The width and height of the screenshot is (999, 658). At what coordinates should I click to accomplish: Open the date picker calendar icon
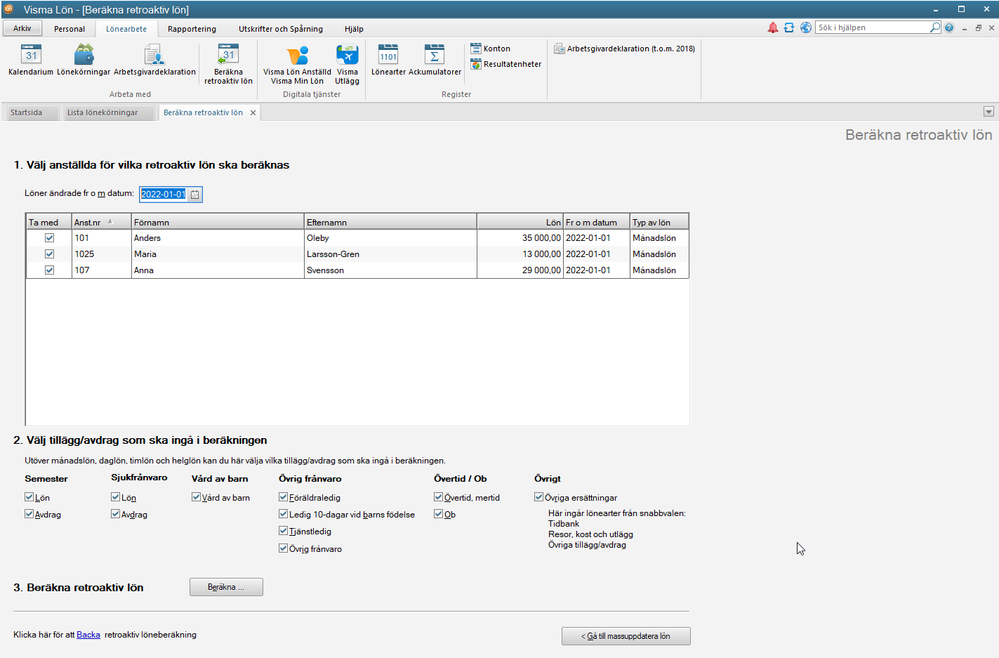coord(195,194)
